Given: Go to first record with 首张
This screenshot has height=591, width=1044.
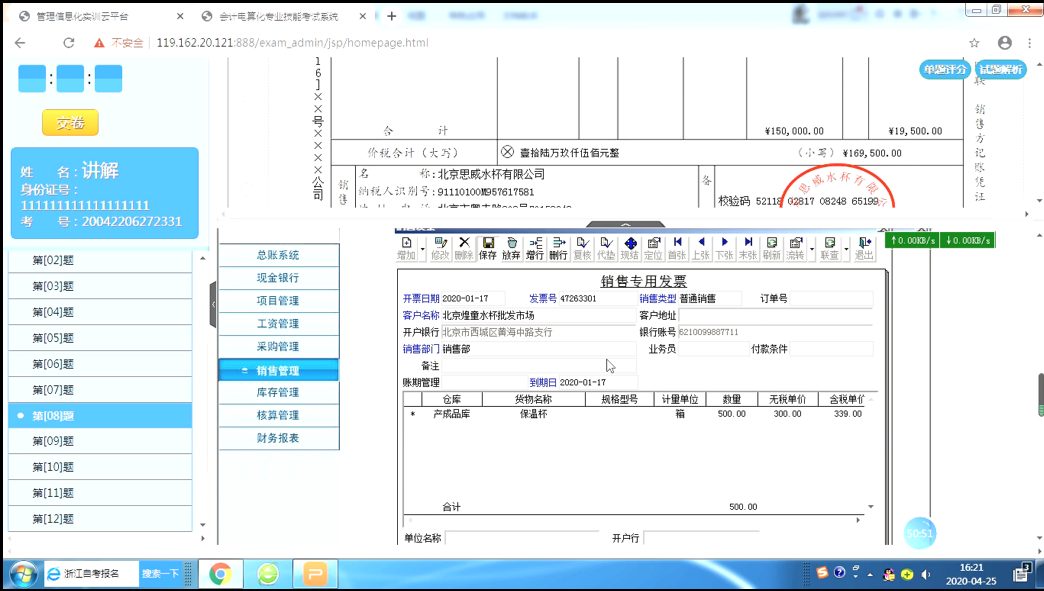Looking at the screenshot, I should pyautogui.click(x=677, y=248).
